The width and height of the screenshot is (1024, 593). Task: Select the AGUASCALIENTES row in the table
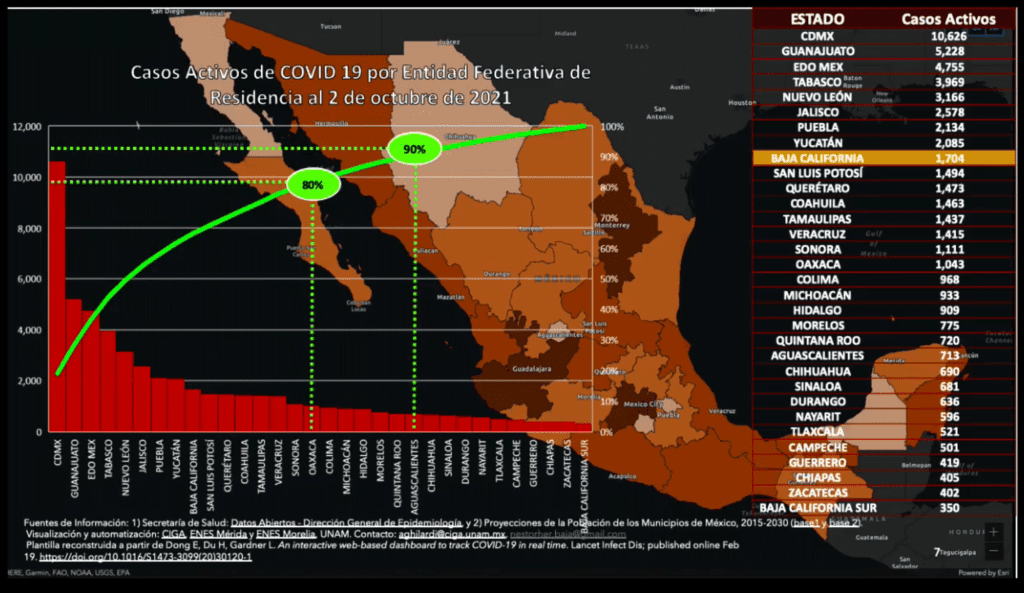[884, 355]
